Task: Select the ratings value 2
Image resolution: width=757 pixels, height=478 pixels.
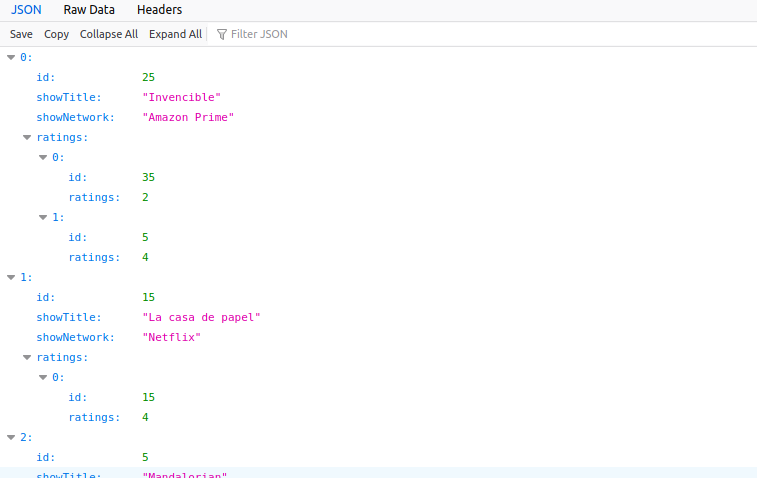Action: pos(145,197)
